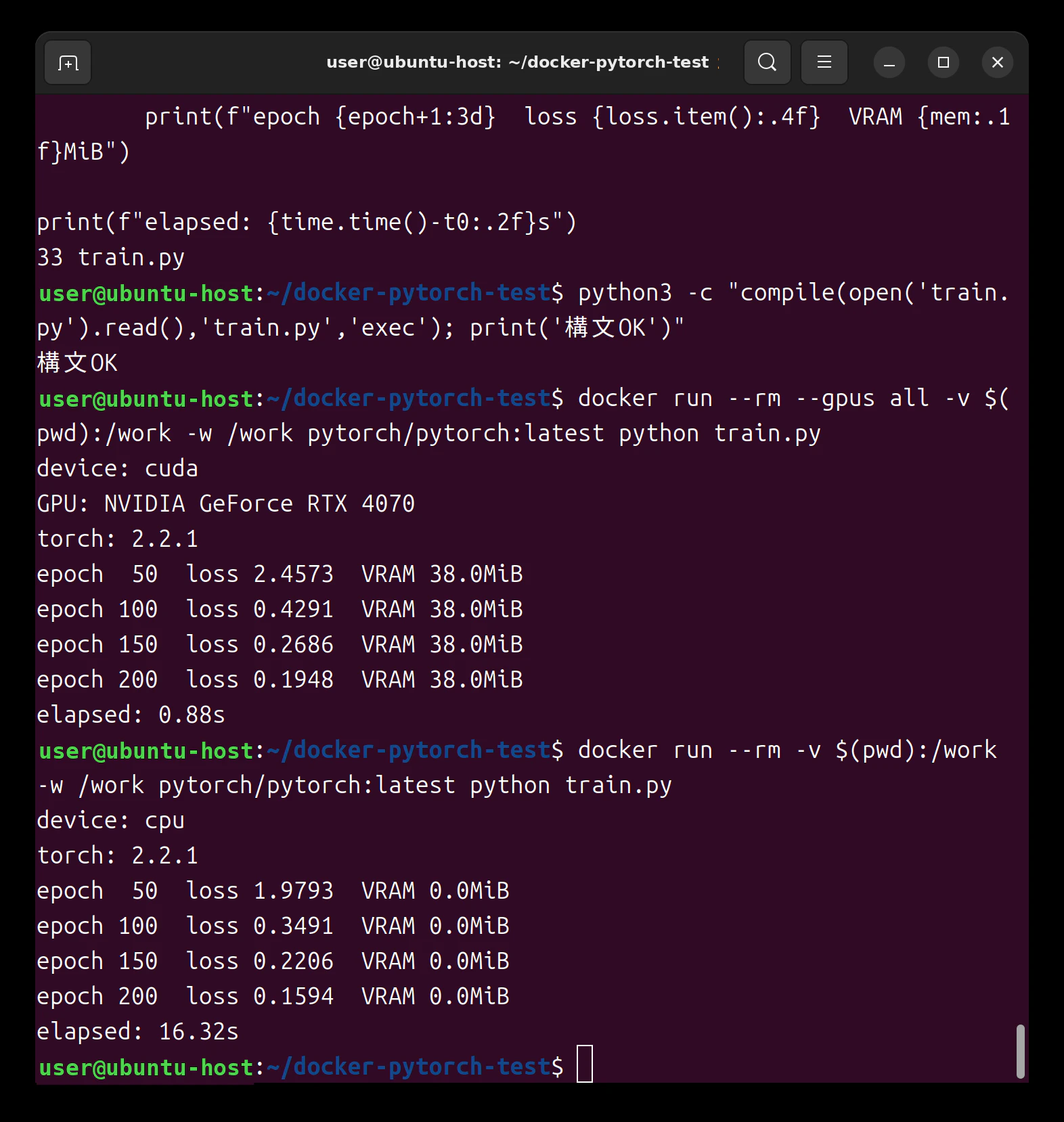1064x1122 pixels.
Task: Open the terminal search tool
Action: click(x=767, y=62)
